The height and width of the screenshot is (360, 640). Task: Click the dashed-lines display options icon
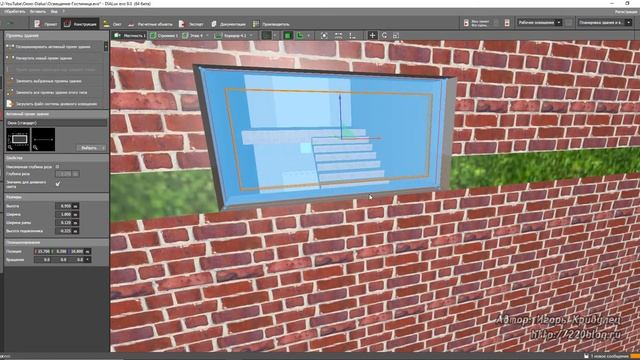[x=338, y=36]
